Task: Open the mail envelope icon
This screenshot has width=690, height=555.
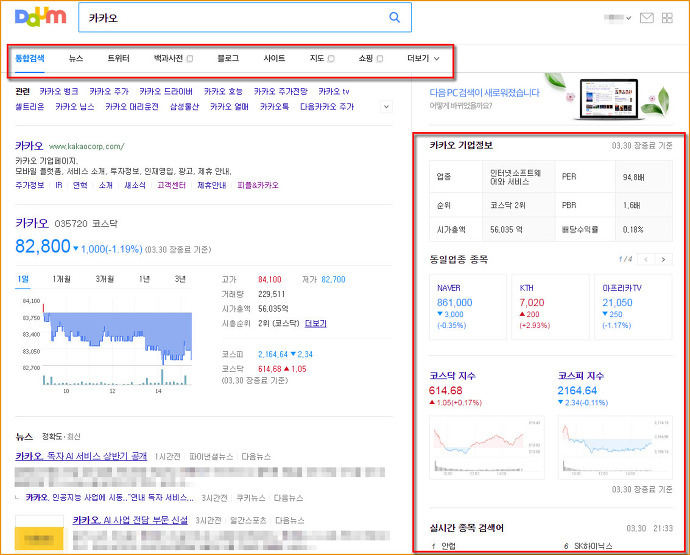Action: click(x=646, y=18)
